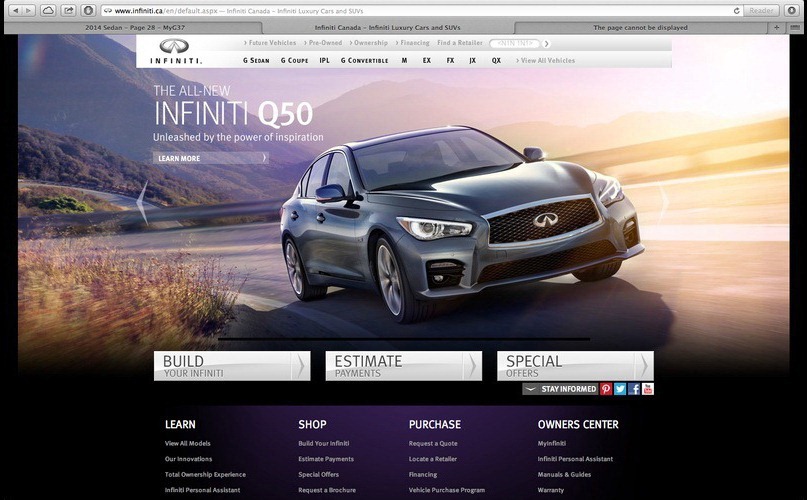Viewport: 807px width, 500px height.
Task: Select the Infiniti Canada browser tab
Action: tap(388, 27)
